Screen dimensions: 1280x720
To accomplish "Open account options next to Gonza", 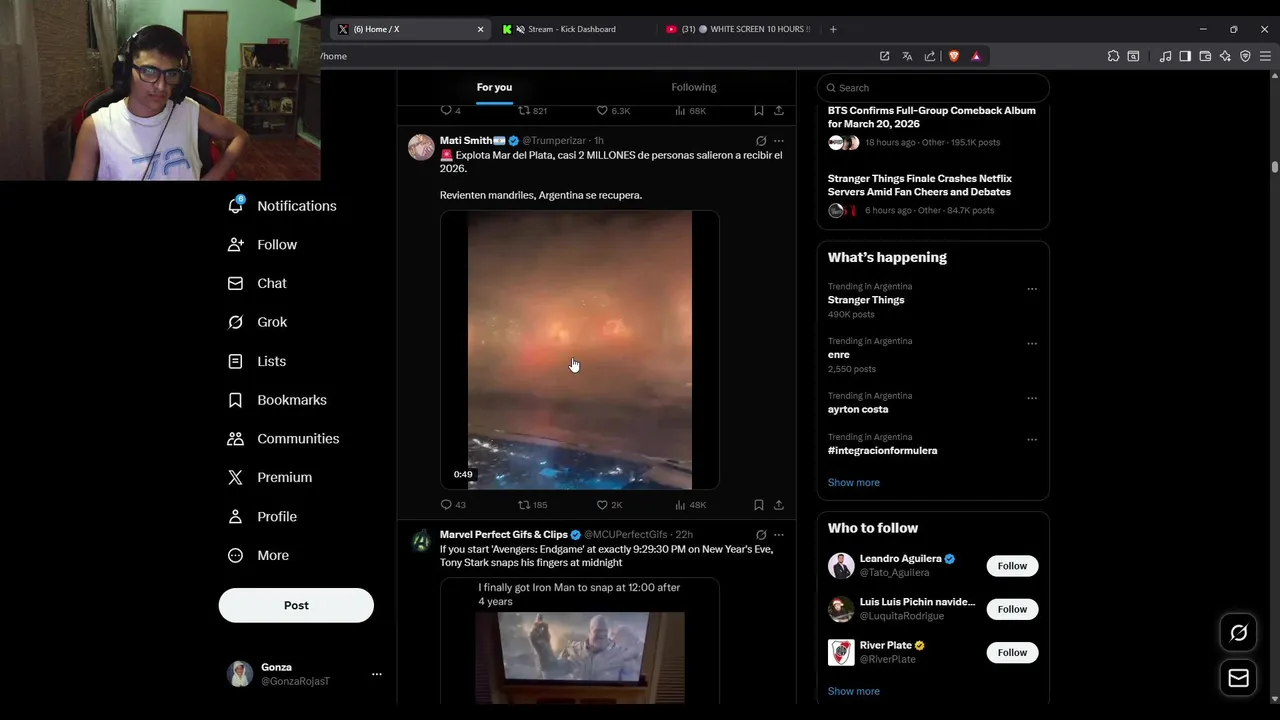I will coord(377,674).
